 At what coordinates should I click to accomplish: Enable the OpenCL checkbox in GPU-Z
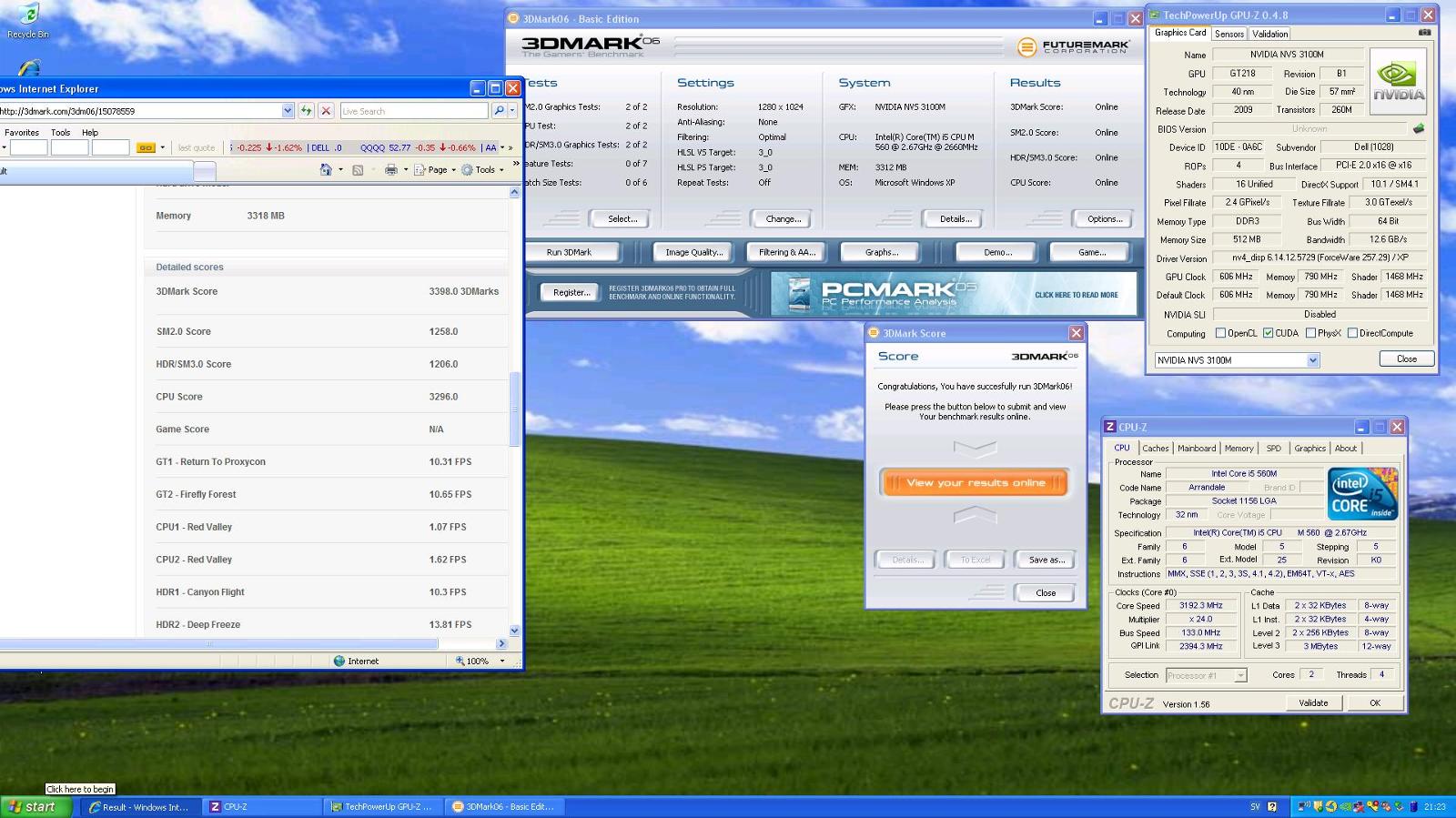pos(1220,333)
